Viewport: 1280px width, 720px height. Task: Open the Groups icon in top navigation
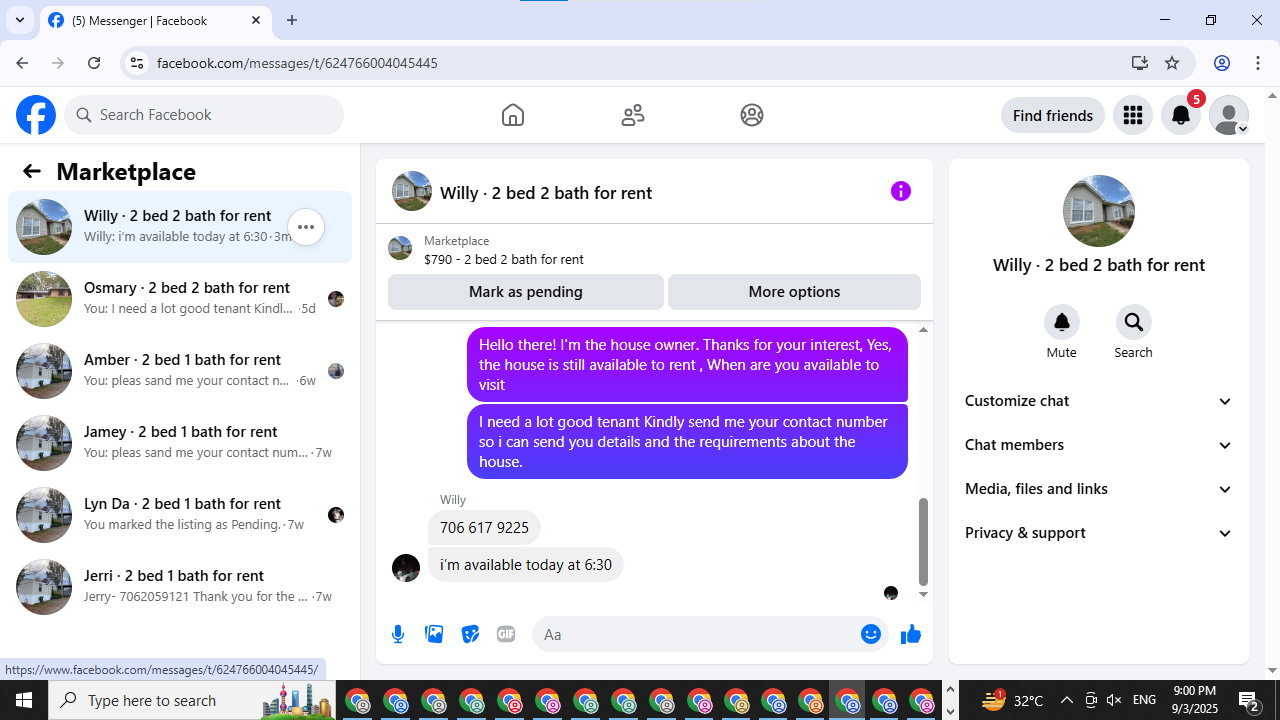752,115
